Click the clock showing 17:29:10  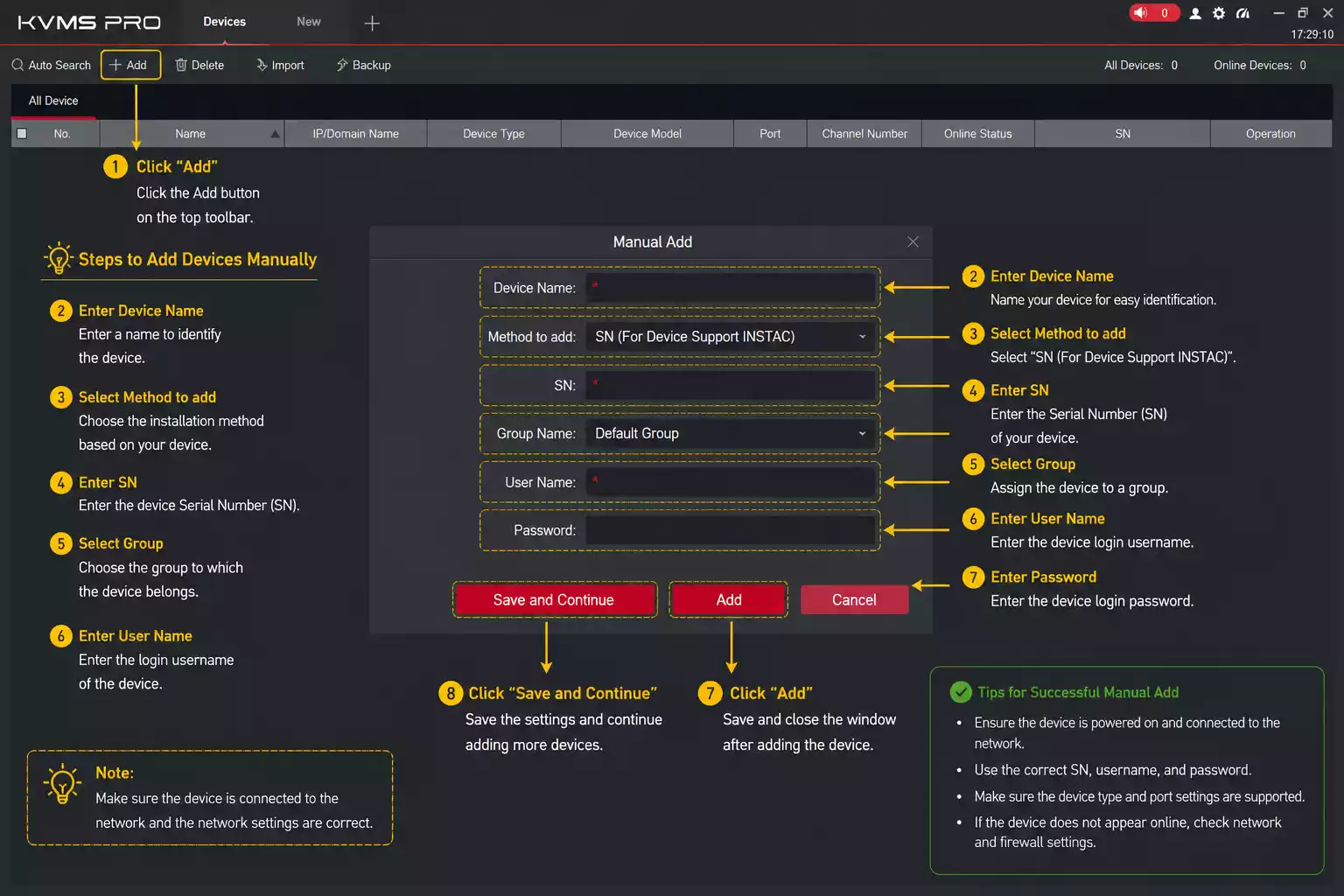[x=1312, y=35]
